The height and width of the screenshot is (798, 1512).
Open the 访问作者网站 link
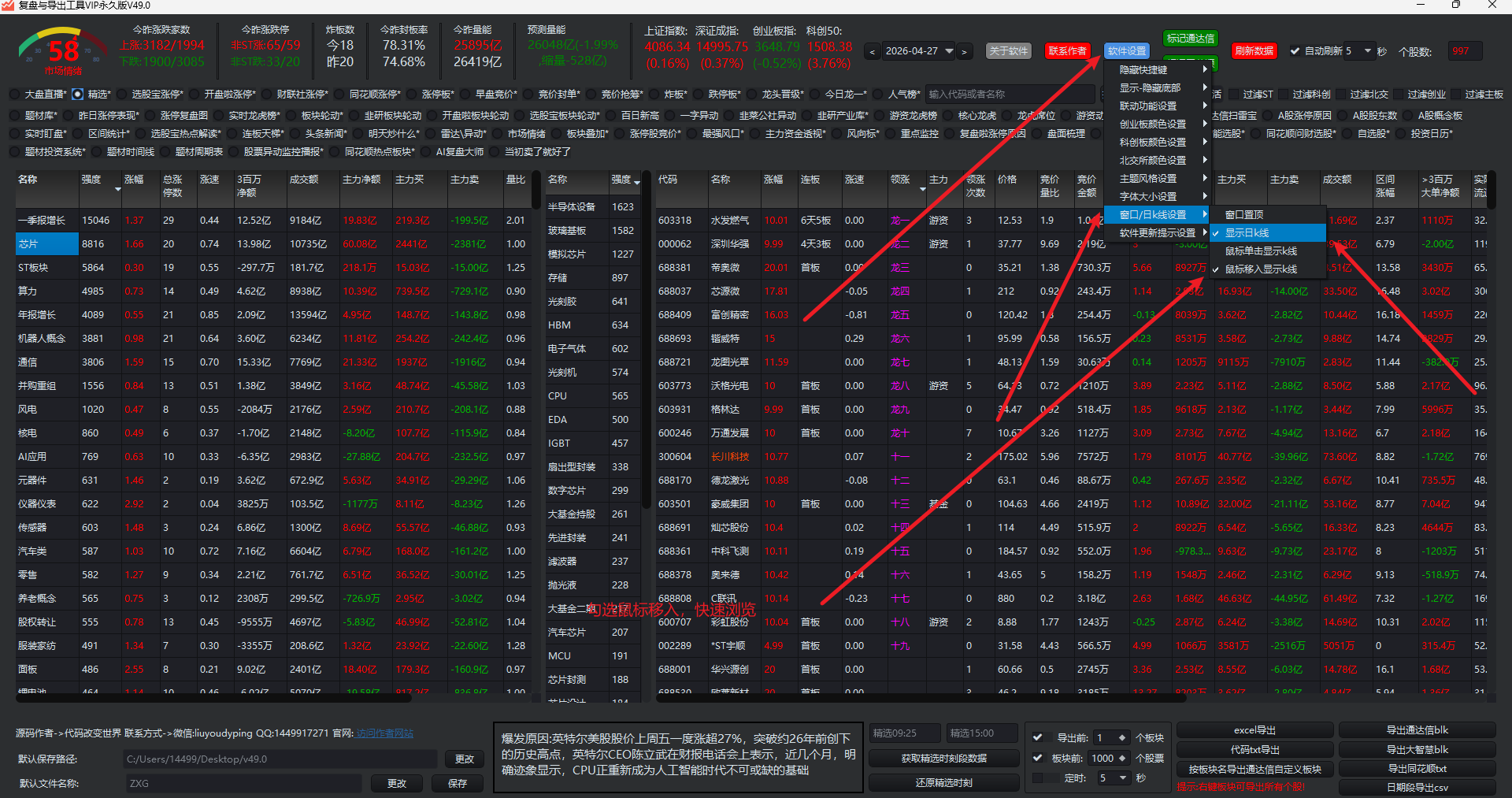[384, 733]
